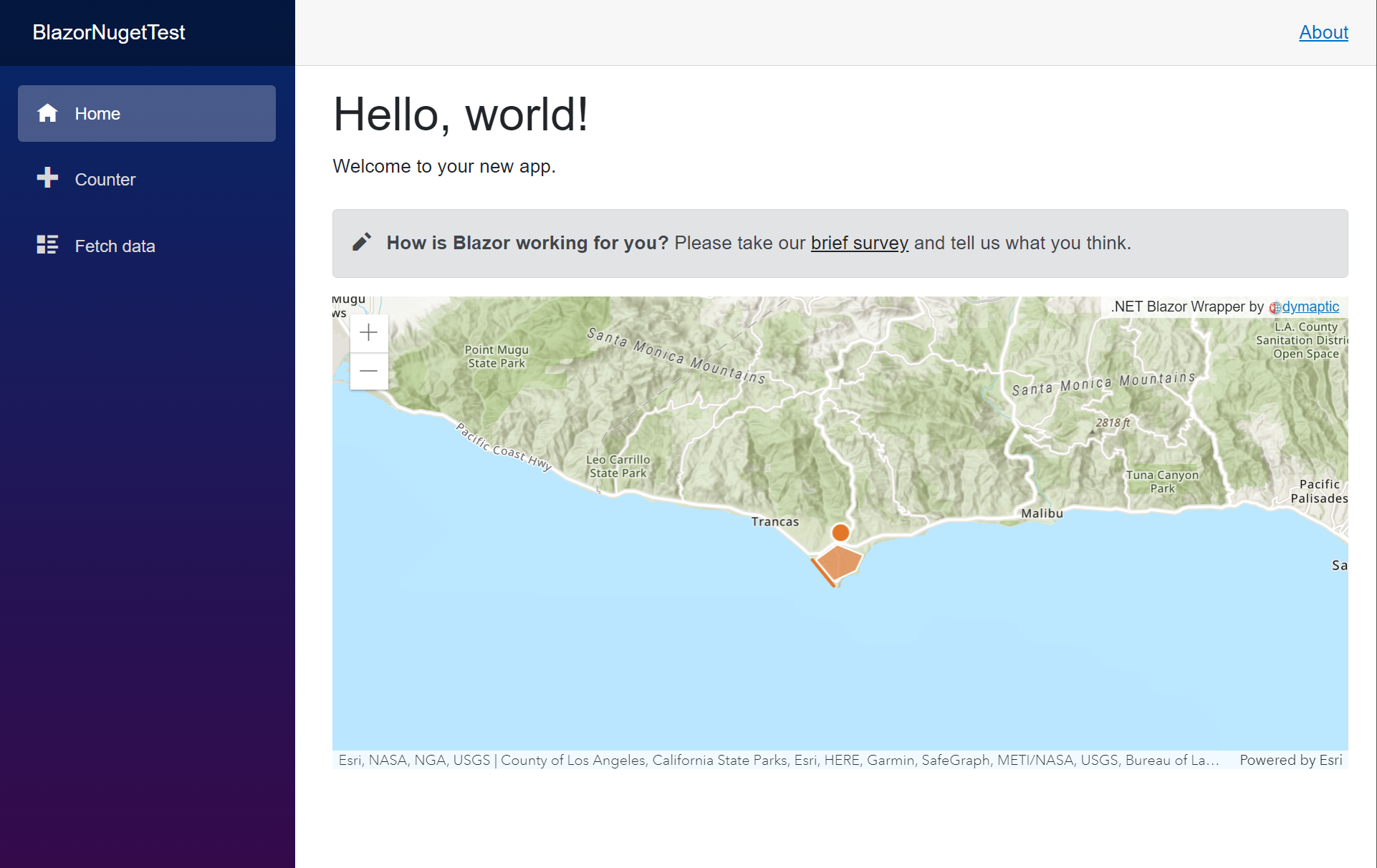Click the survey notification banner
Screen dimensions: 1377x868
pyautogui.click(x=840, y=243)
